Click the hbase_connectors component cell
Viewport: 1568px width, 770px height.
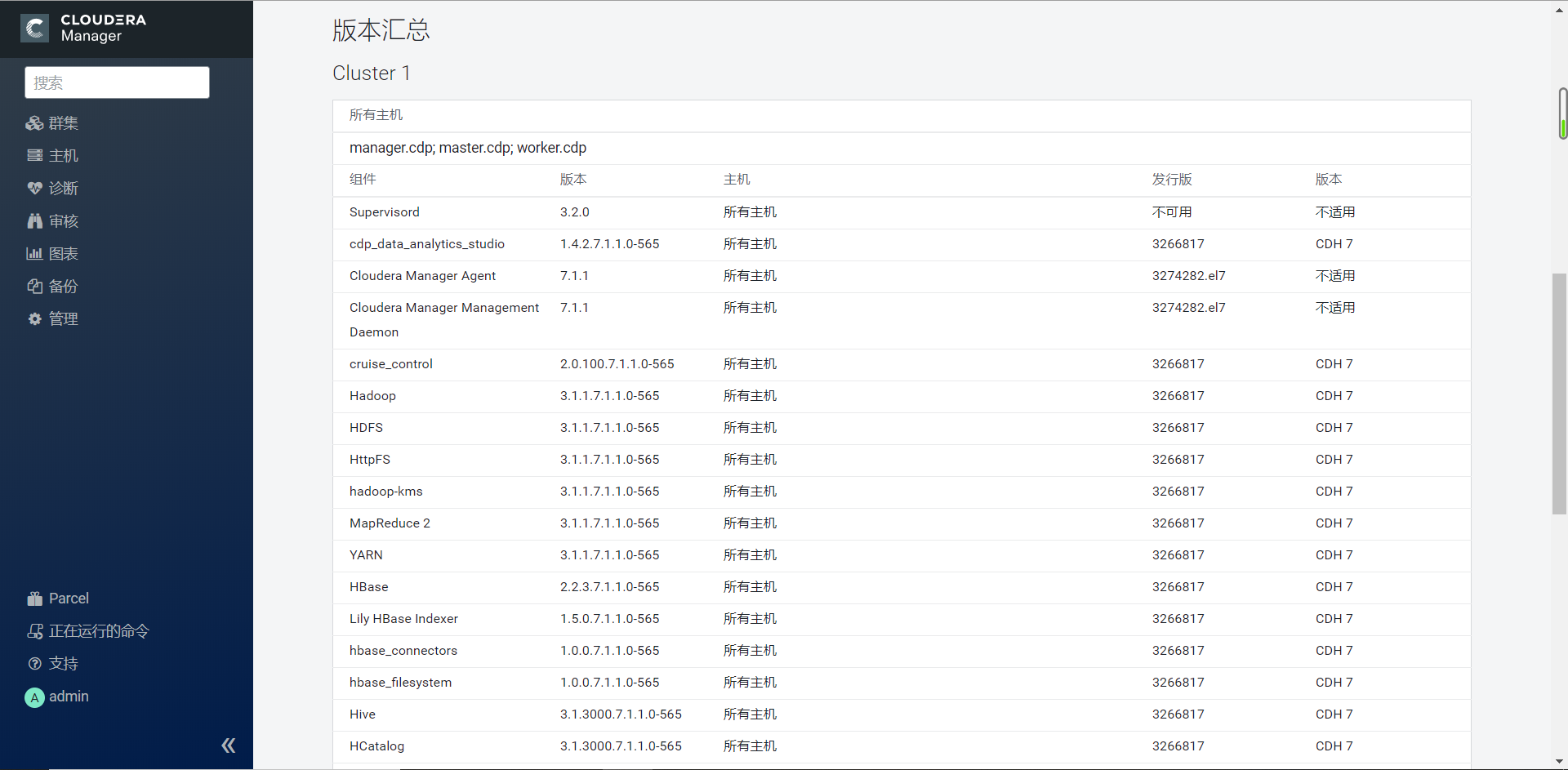tap(403, 651)
